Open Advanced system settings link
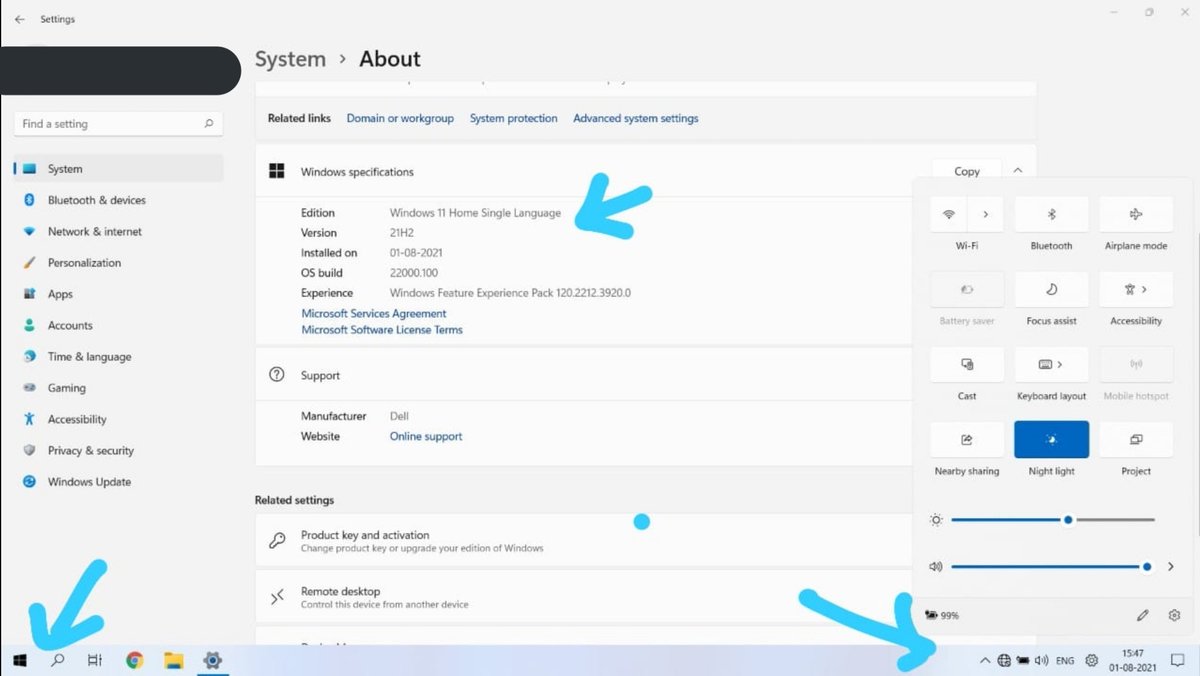Image resolution: width=1200 pixels, height=676 pixels. 636,118
